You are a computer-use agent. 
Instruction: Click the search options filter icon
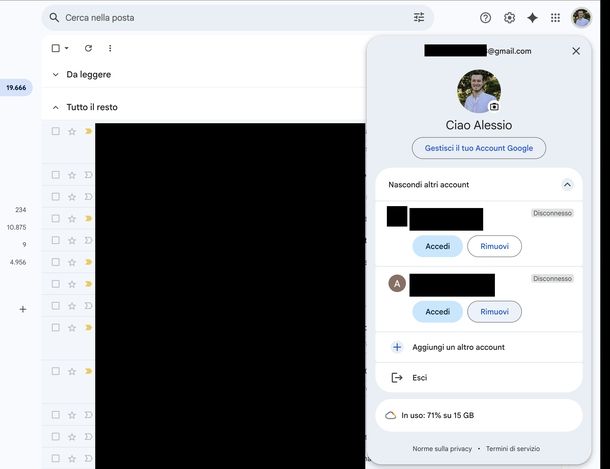[x=419, y=17]
